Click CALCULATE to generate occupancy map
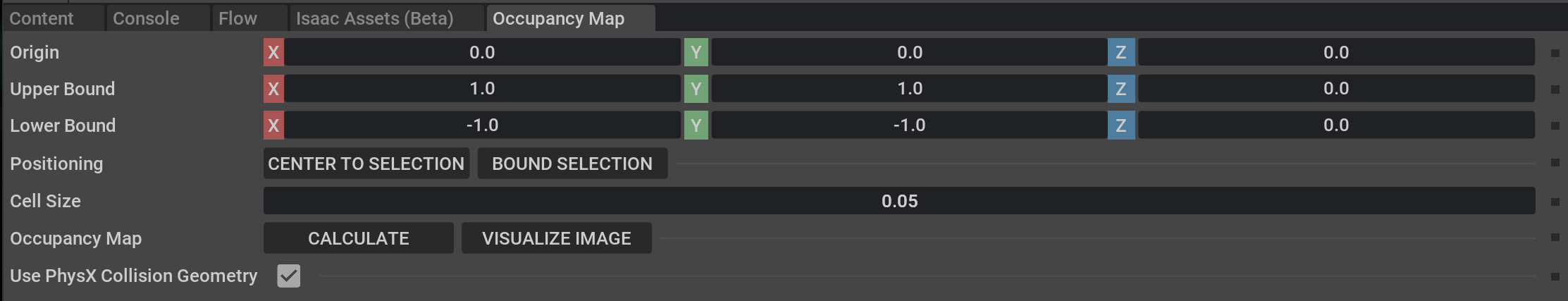This screenshot has height=301, width=1568. (x=358, y=238)
